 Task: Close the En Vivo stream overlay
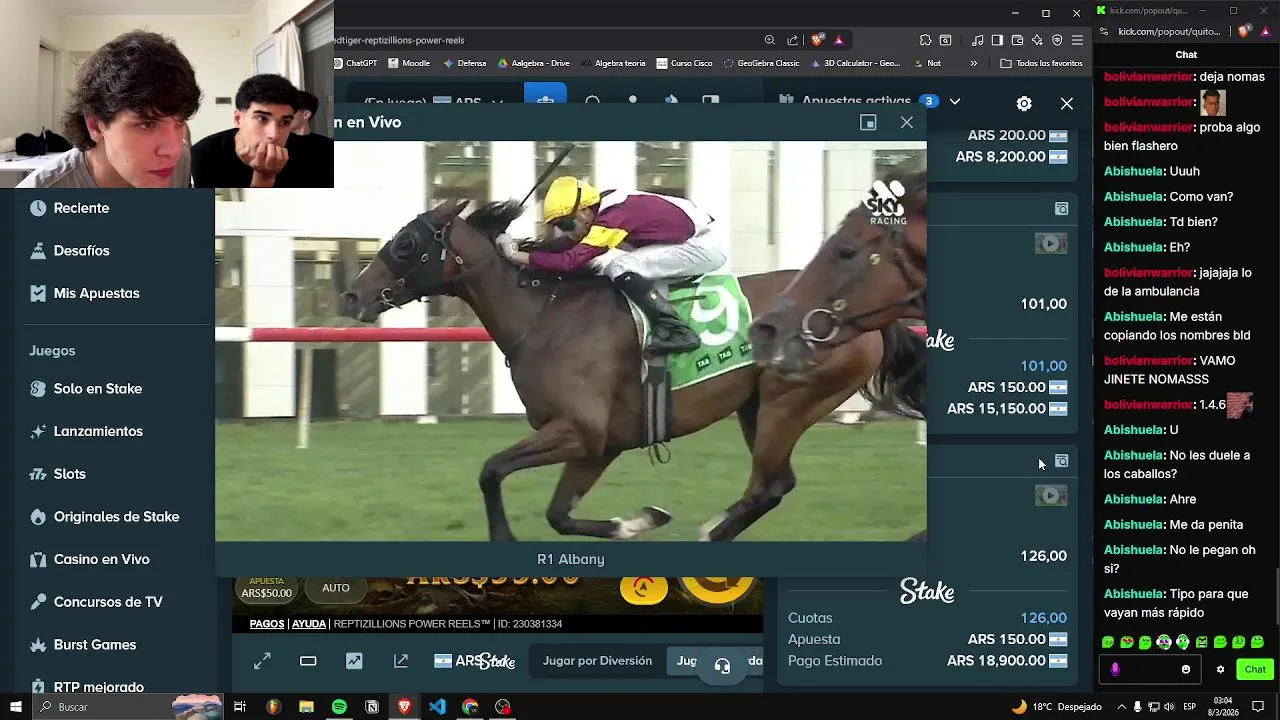pyautogui.click(x=907, y=122)
